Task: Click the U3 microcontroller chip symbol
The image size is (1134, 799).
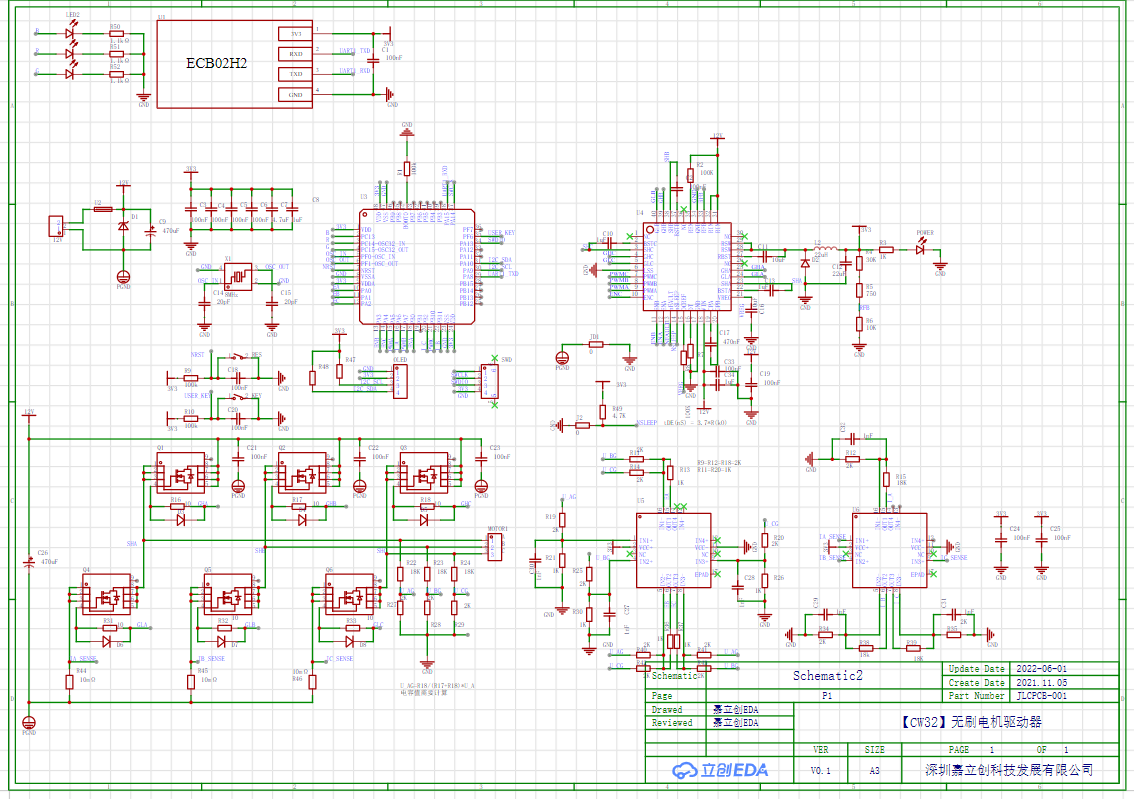Action: click(x=417, y=269)
